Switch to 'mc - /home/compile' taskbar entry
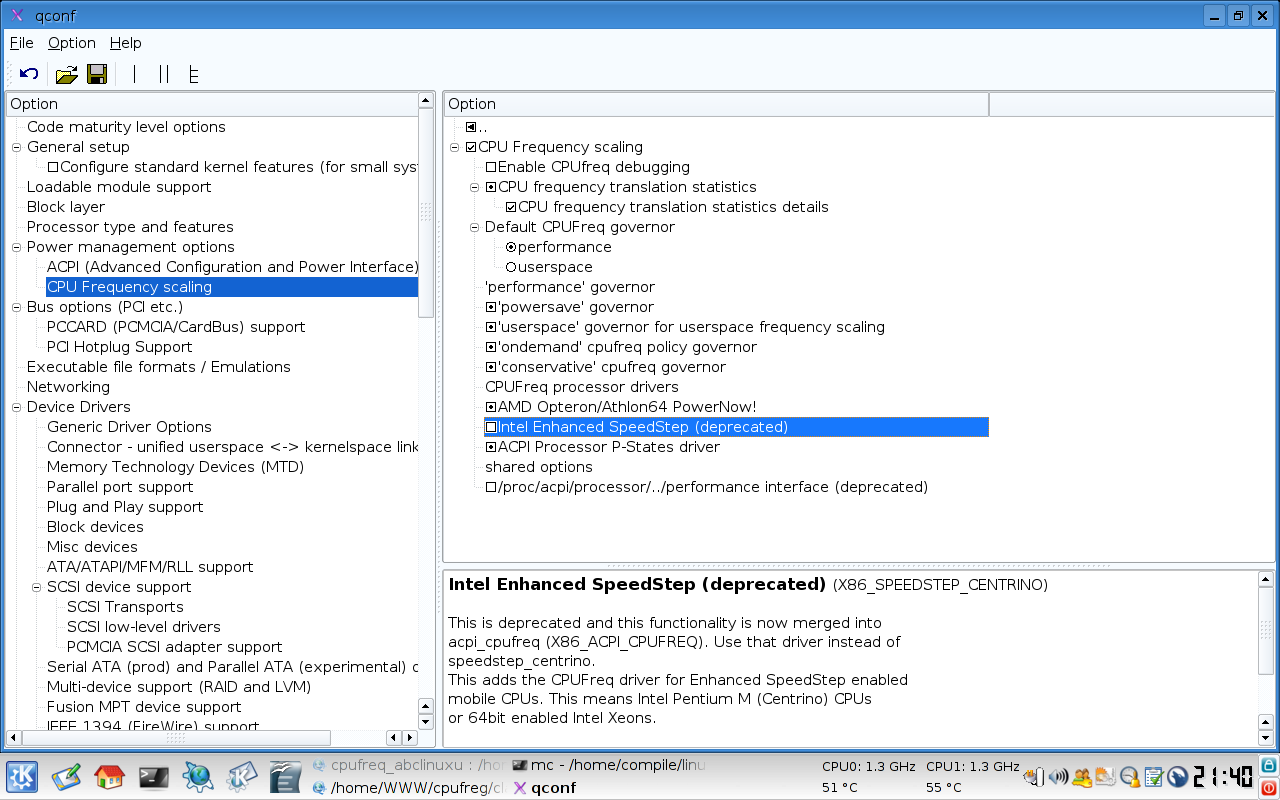Viewport: 1280px width, 800px height. pos(609,765)
